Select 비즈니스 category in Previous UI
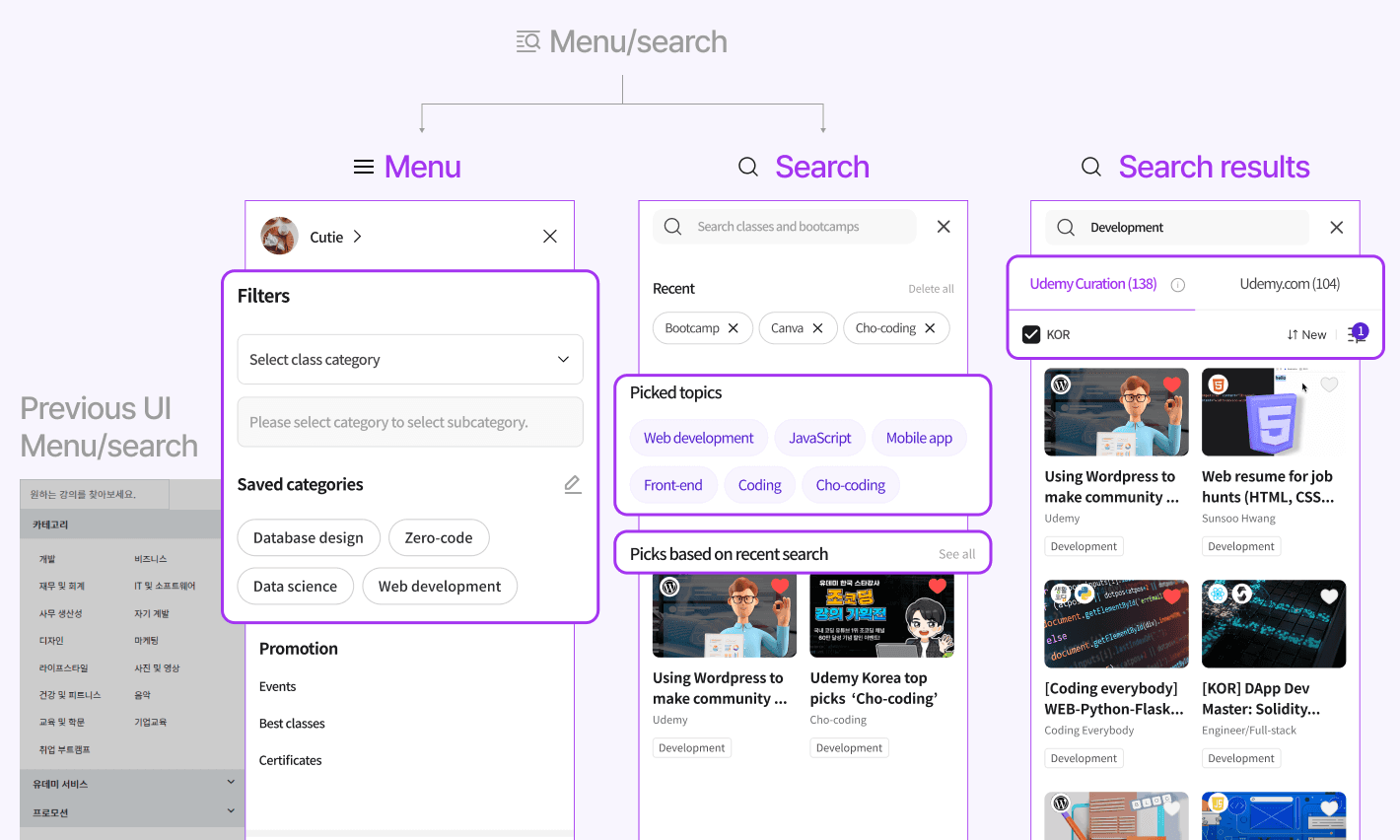 [x=151, y=559]
